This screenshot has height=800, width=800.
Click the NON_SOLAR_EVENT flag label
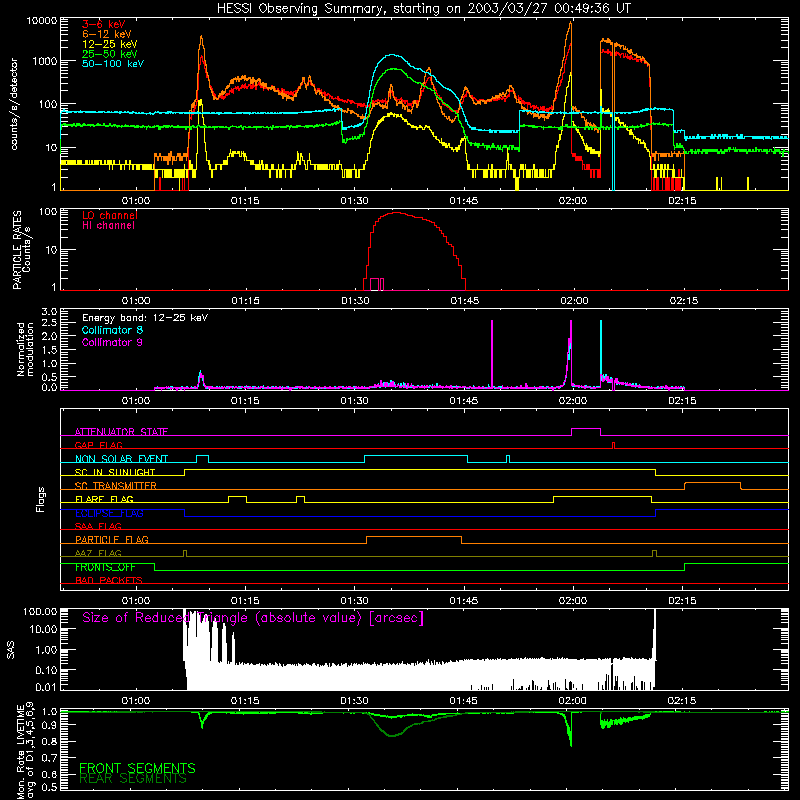click(121, 459)
